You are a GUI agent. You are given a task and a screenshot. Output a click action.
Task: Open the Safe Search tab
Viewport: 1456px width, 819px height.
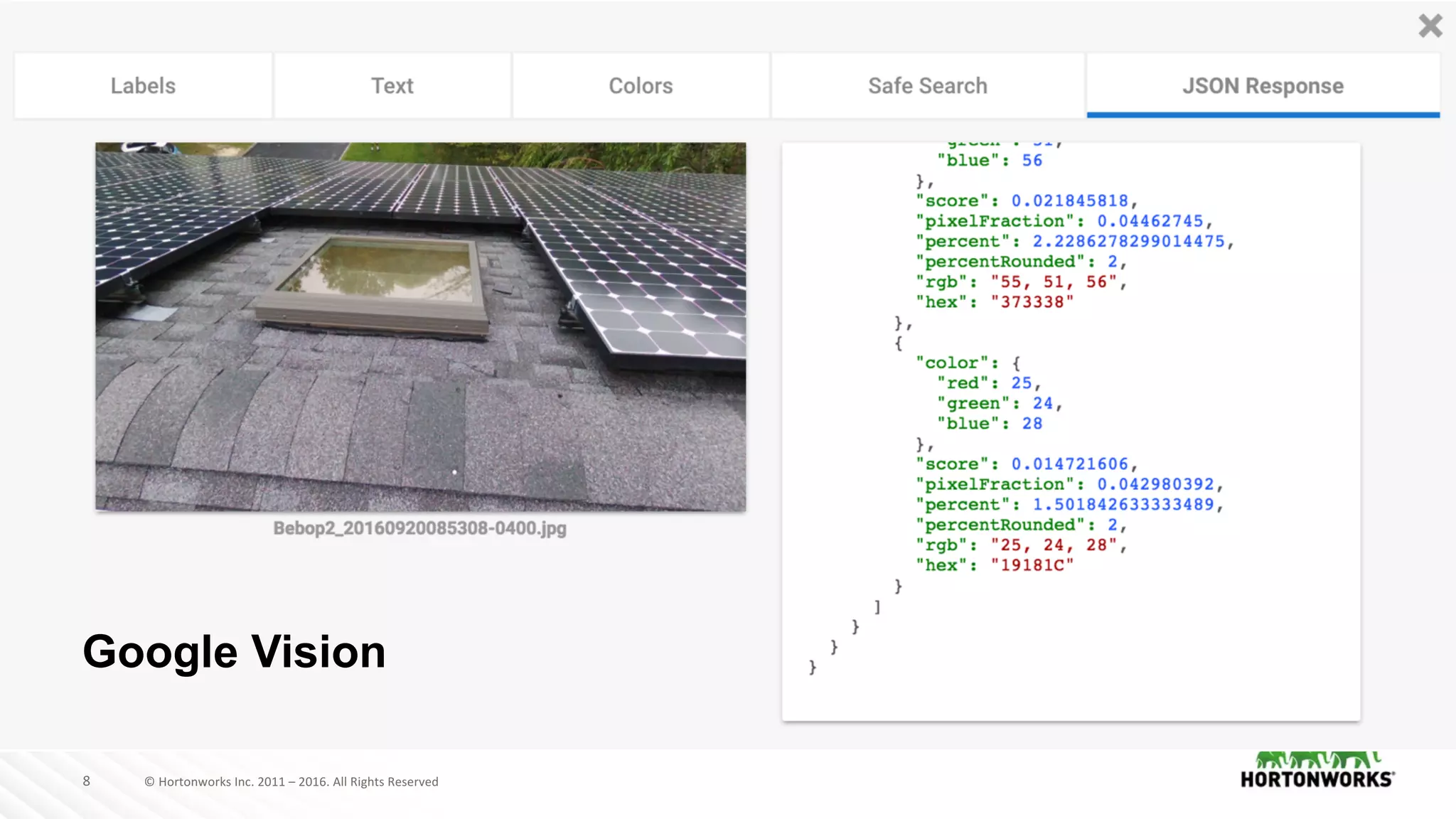[x=927, y=86]
